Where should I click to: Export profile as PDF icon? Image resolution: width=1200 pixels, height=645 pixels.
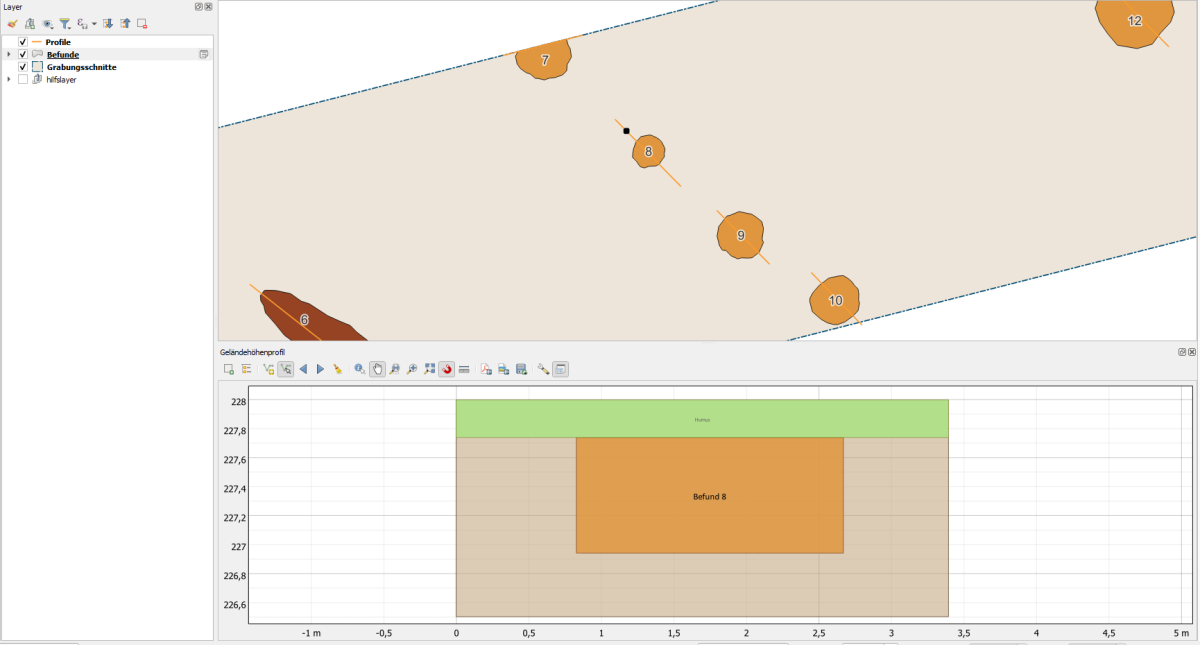[486, 369]
